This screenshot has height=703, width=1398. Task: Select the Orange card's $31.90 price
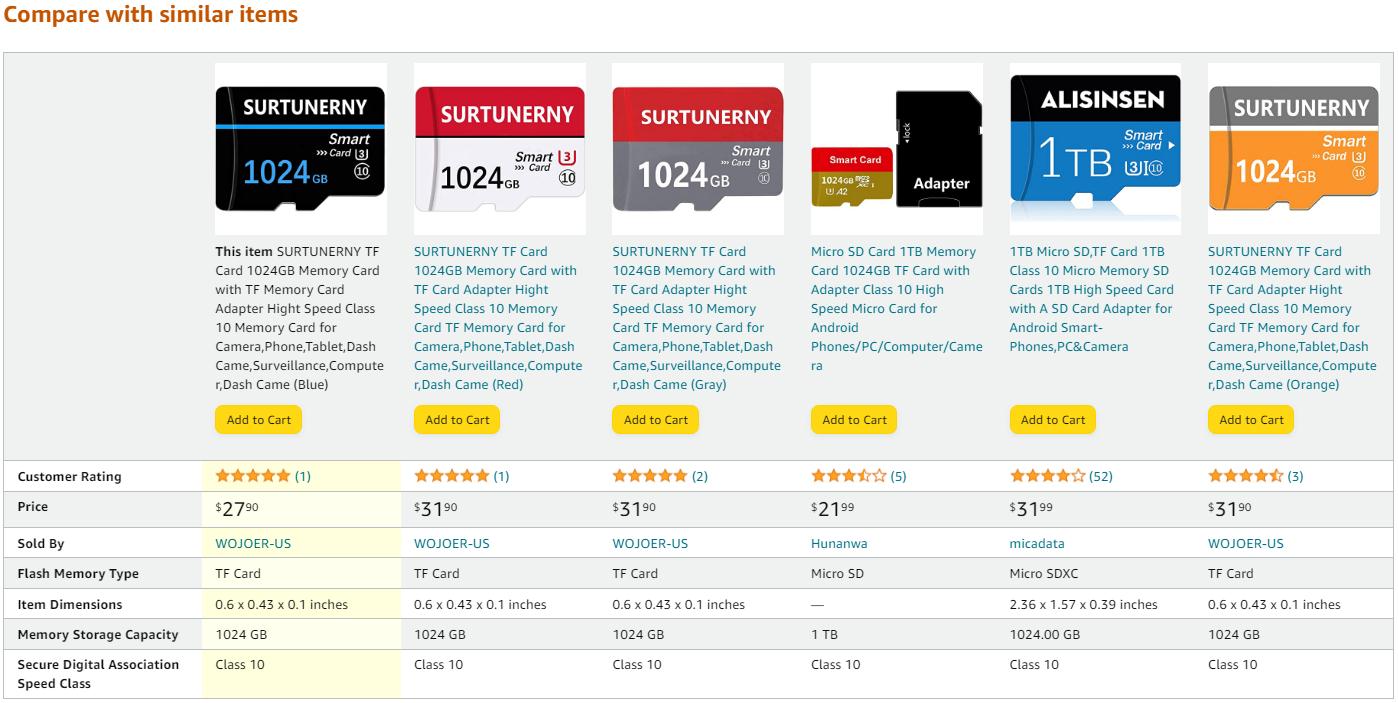coord(1230,509)
